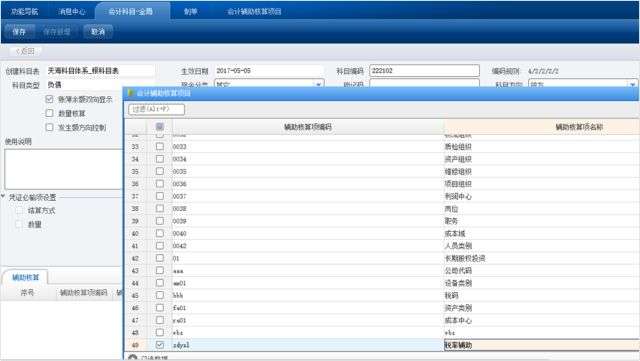640x361 pixels.
Task: Open the 制单 tab
Action: [191, 11]
